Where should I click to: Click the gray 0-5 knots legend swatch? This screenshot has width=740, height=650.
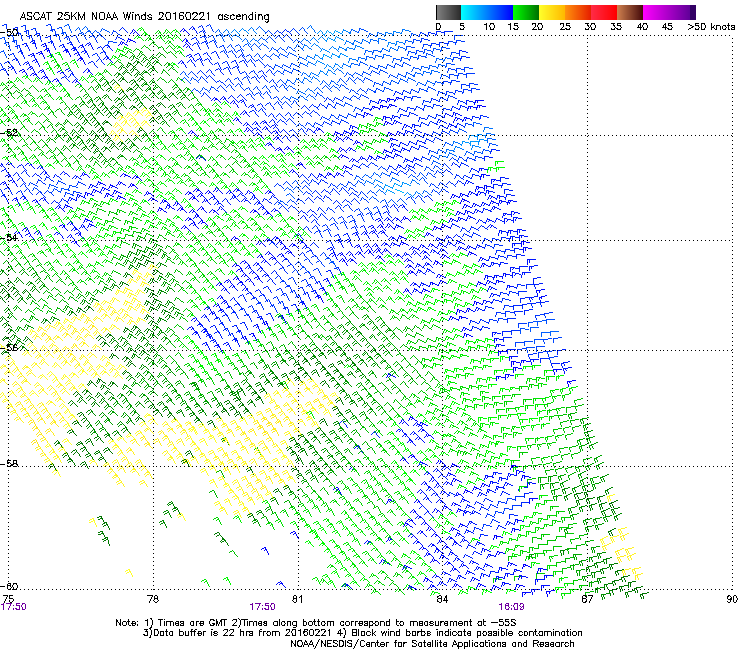[x=448, y=12]
